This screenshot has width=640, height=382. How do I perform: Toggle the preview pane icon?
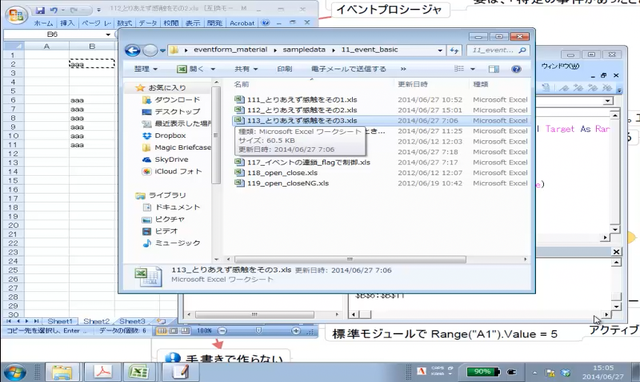493,69
